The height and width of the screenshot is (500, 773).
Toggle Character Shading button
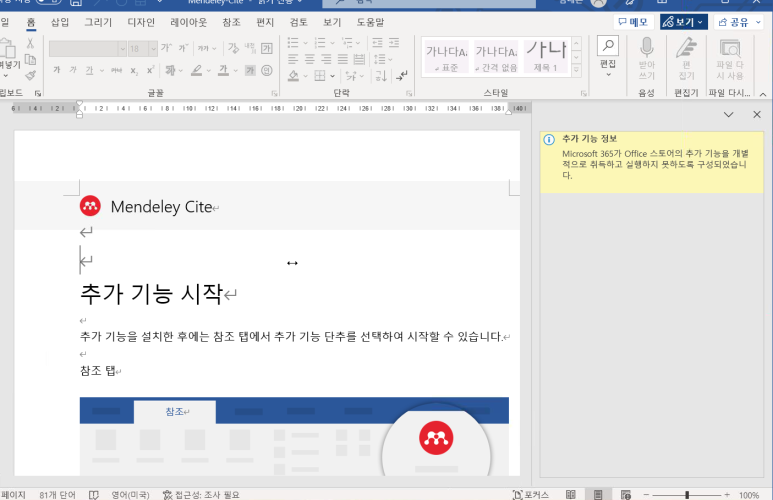pos(250,71)
